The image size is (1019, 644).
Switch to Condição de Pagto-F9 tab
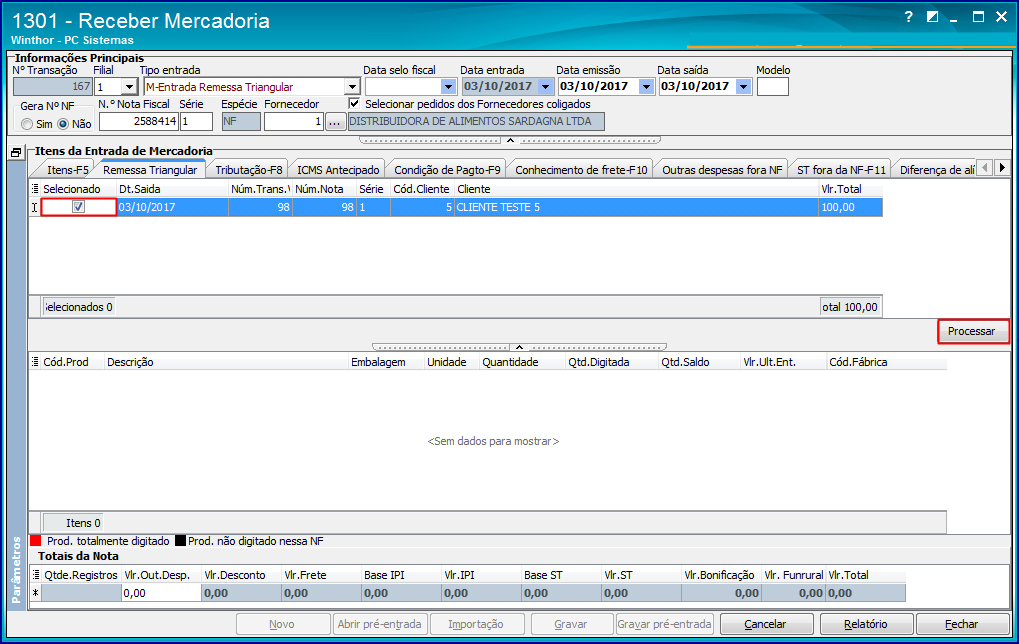(x=447, y=170)
